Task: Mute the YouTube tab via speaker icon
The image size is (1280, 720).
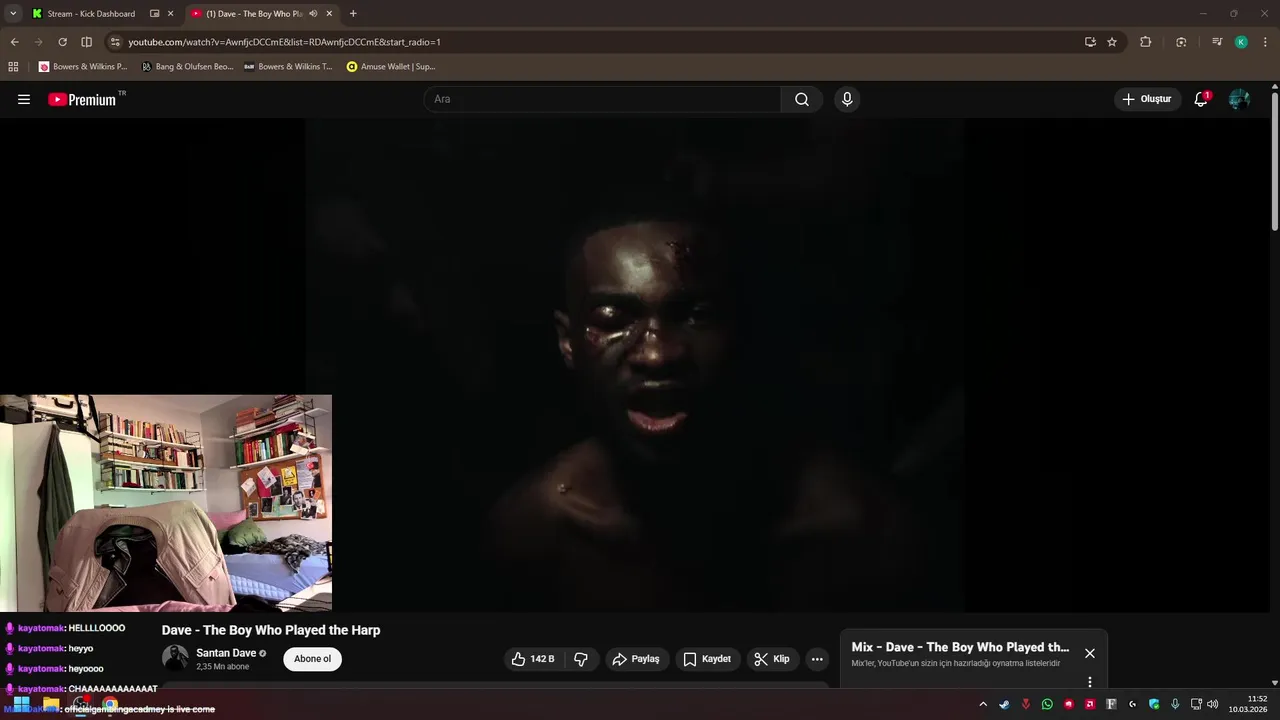Action: [313, 14]
